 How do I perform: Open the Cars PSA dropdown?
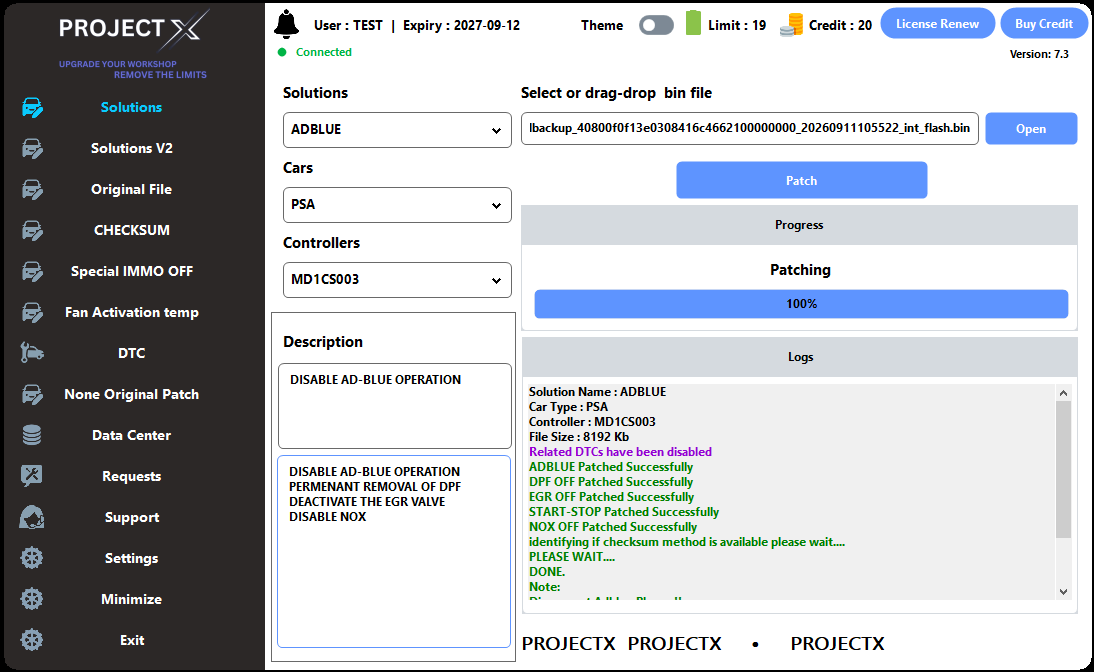397,205
